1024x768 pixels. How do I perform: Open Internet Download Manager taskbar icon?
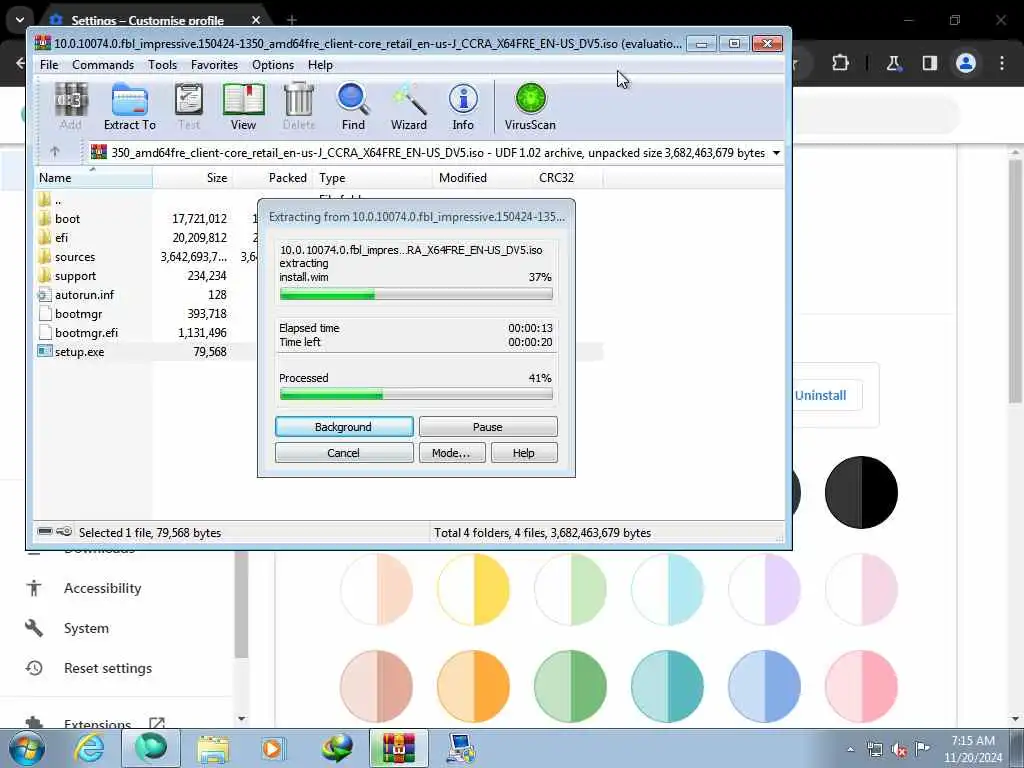click(x=337, y=749)
